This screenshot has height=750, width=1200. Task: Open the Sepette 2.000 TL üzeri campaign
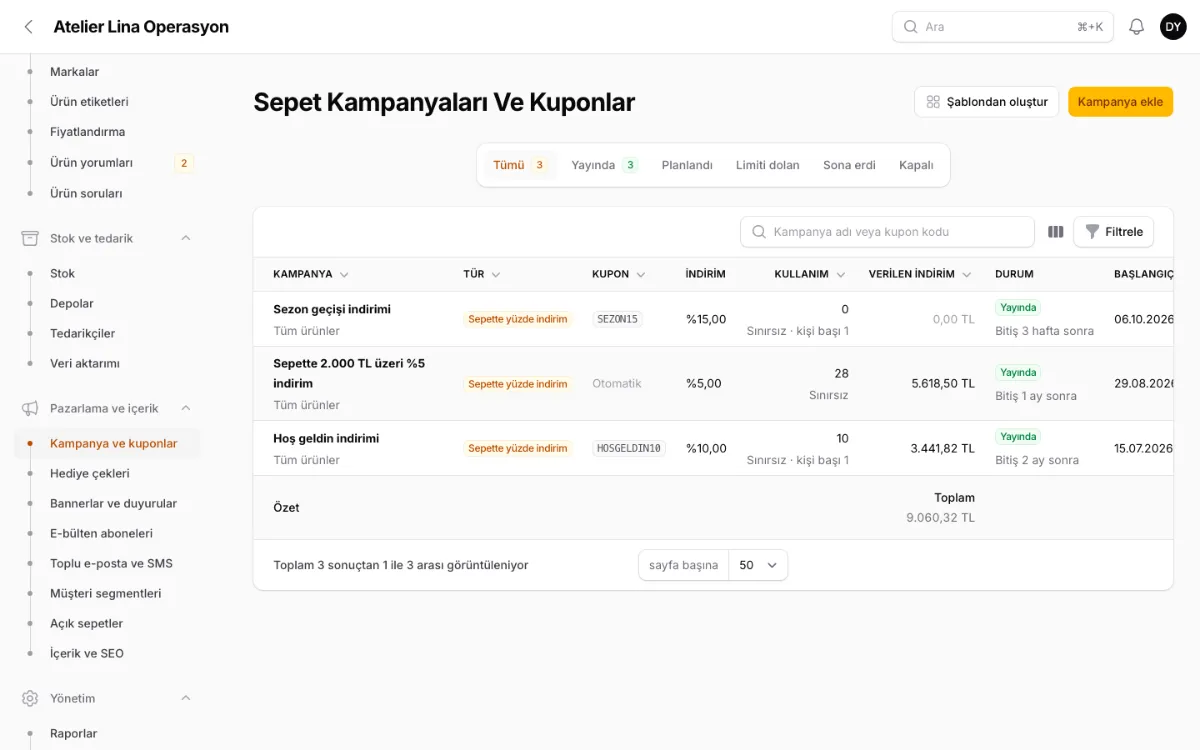[349, 373]
